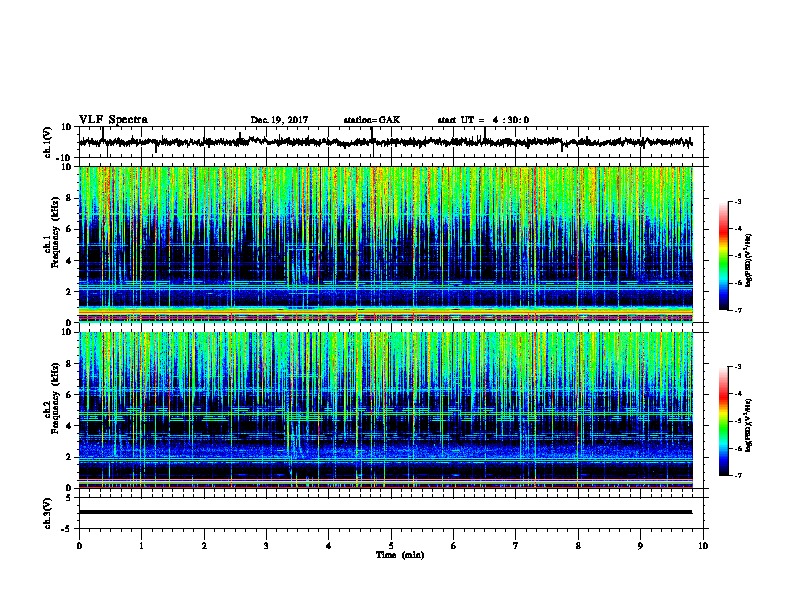
Task: Click the ch.2 spectrogram color bar
Action: pyautogui.click(x=723, y=421)
